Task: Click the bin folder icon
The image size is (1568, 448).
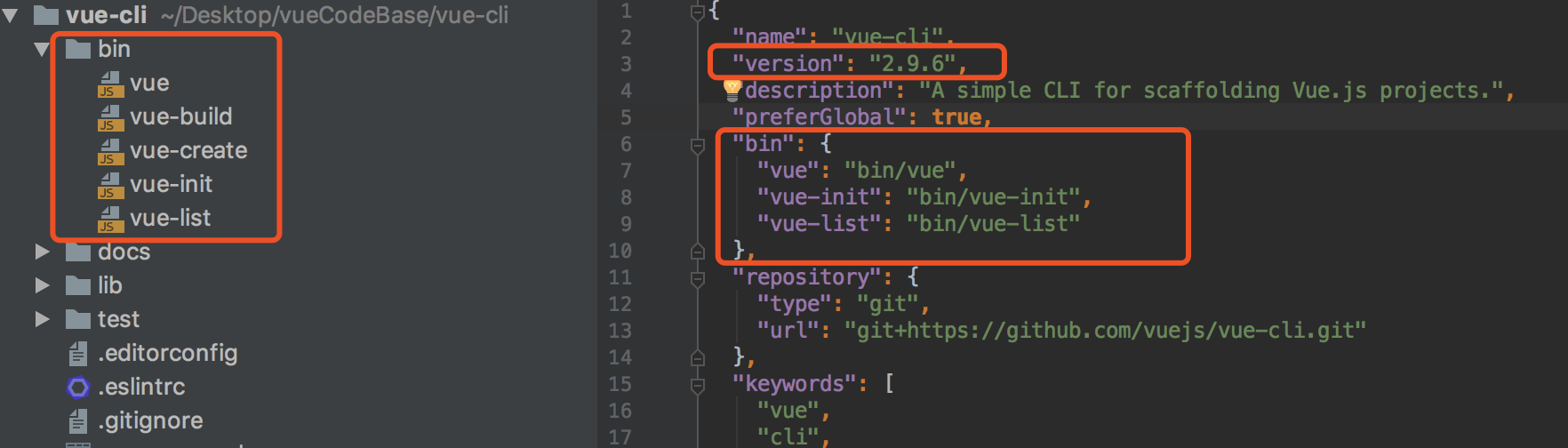Action: (78, 49)
